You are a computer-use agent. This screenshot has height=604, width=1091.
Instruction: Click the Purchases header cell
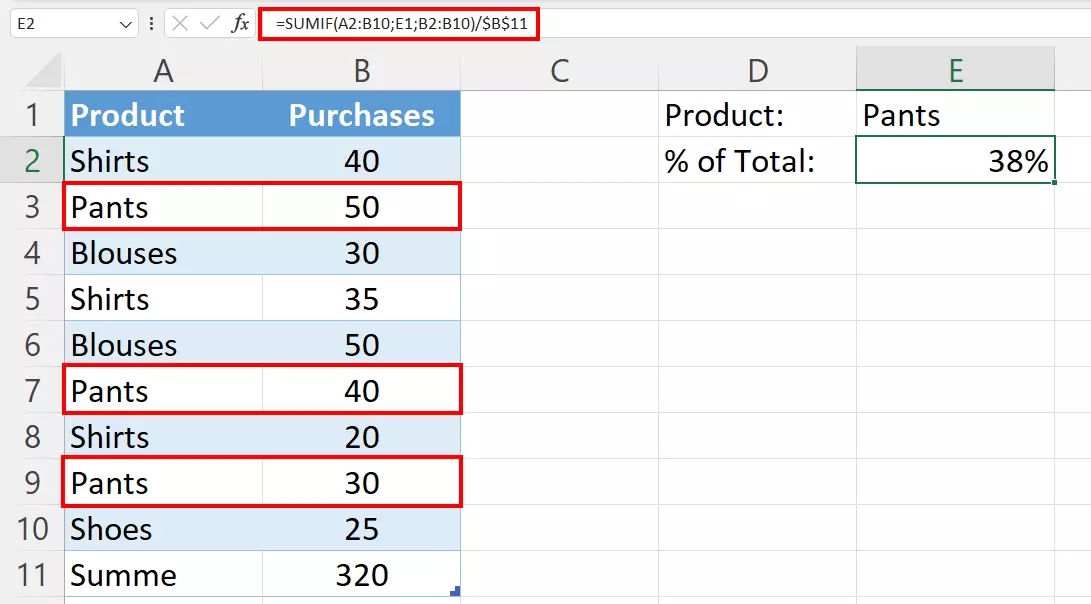tap(361, 115)
